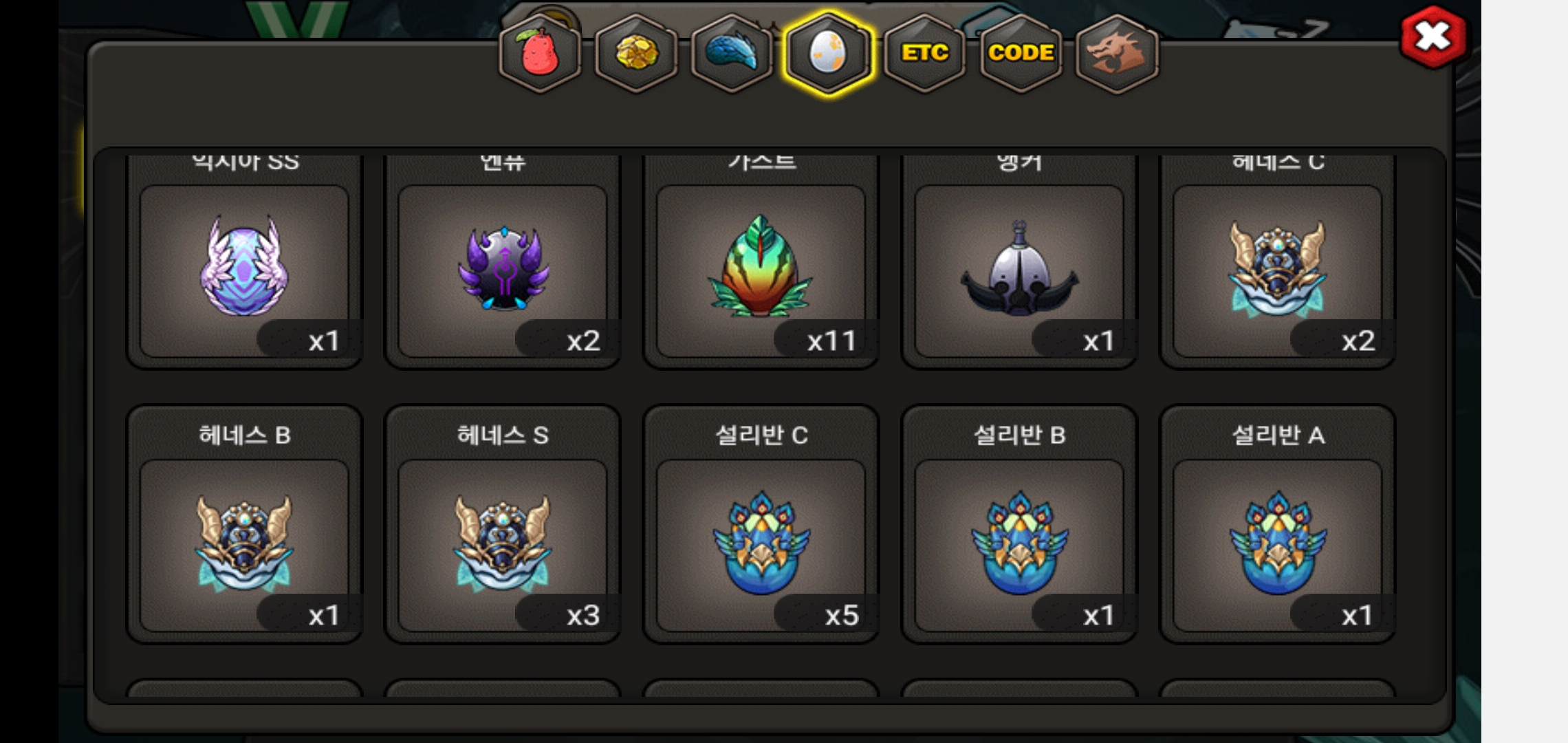Close the inventory with red X
Screen dimensions: 1568x743
tap(1433, 37)
